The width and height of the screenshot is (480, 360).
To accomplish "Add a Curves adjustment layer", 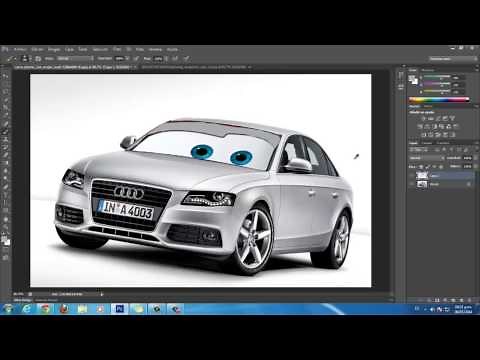I will pyautogui.click(x=438, y=118).
